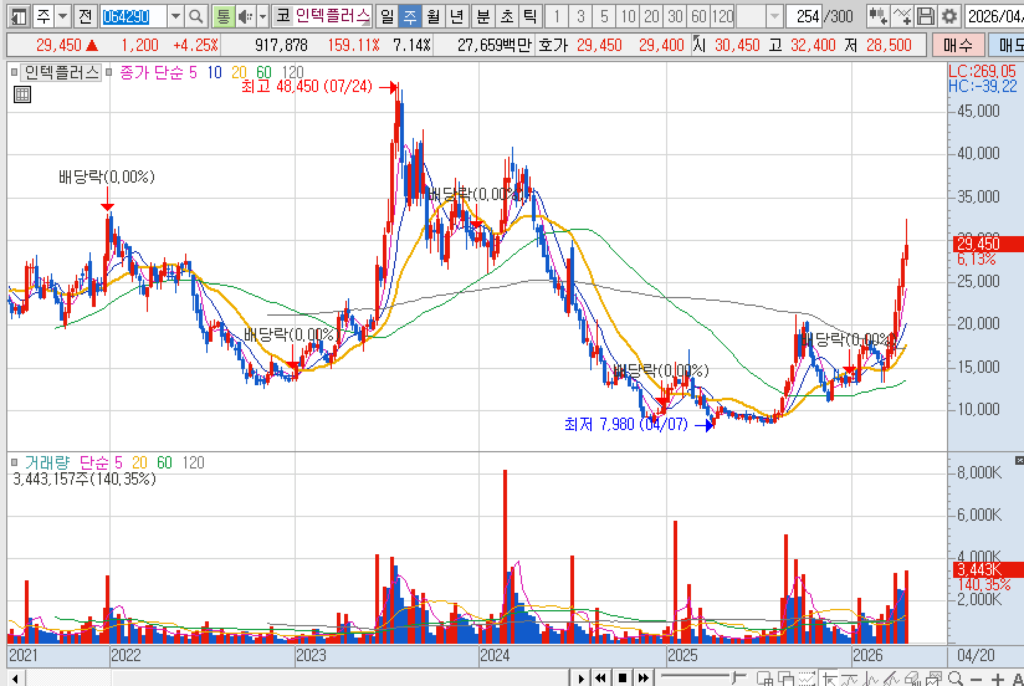The width and height of the screenshot is (1024, 686).
Task: Click the window-with-grid icon in bottom toolbar
Action: (x=765, y=679)
